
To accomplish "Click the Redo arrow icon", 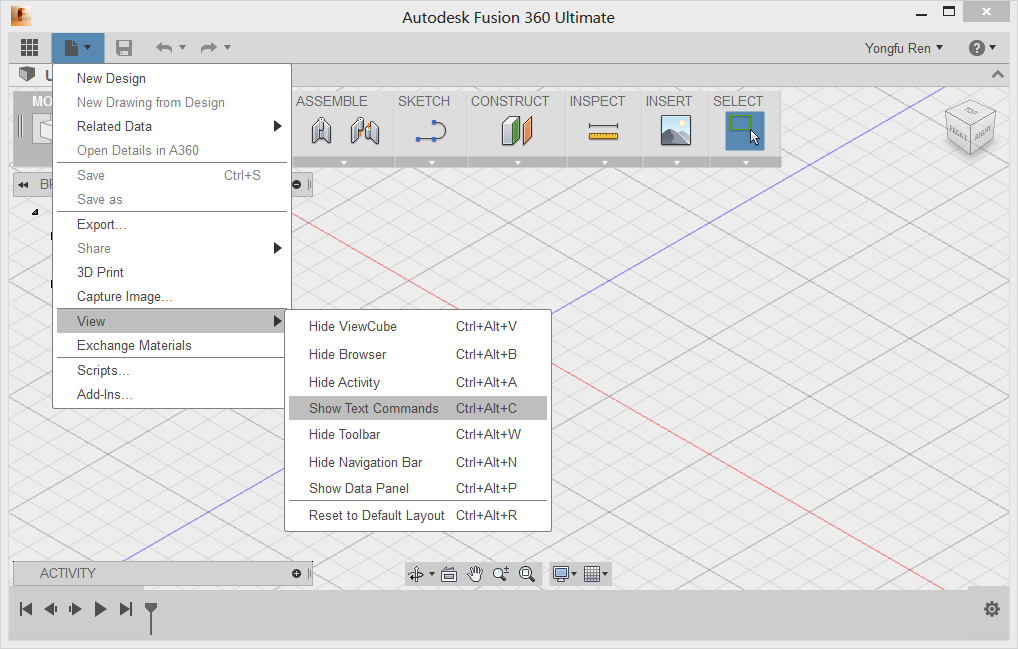I will pos(209,47).
